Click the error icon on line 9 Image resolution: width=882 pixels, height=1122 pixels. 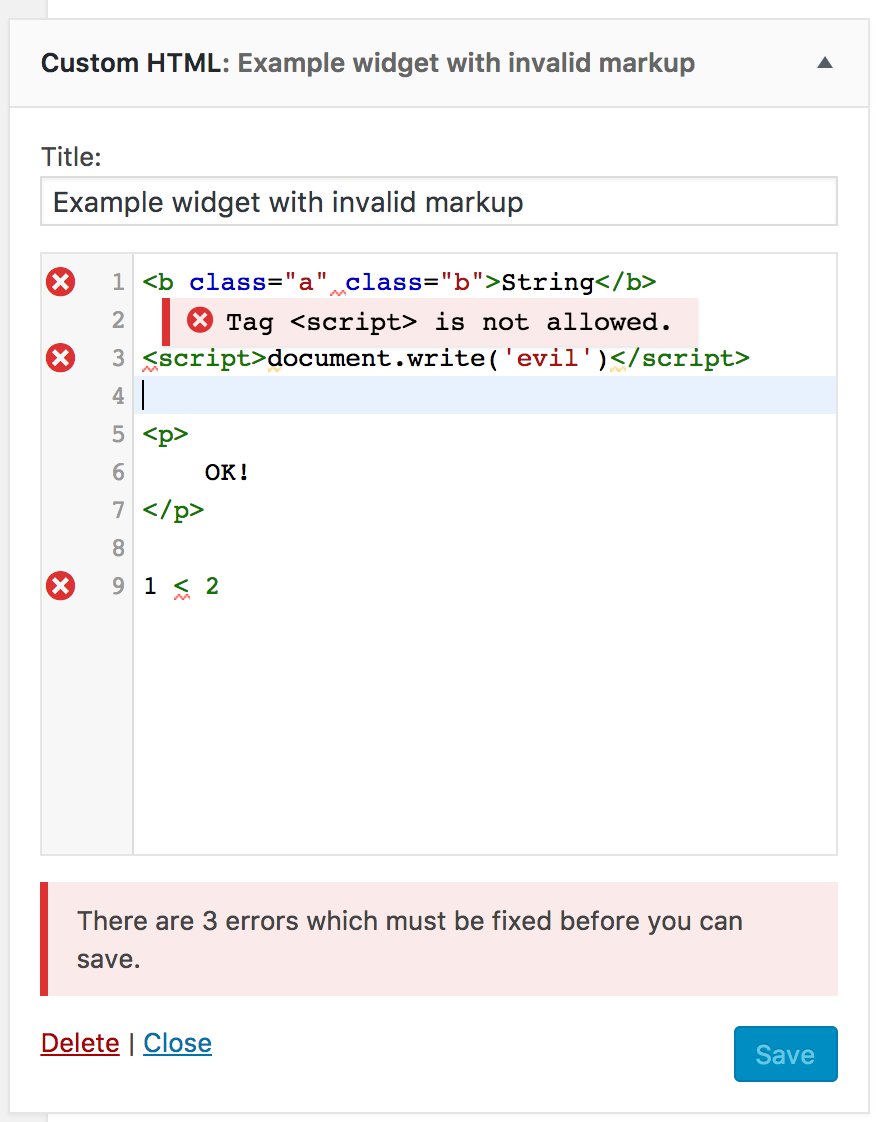coord(60,586)
